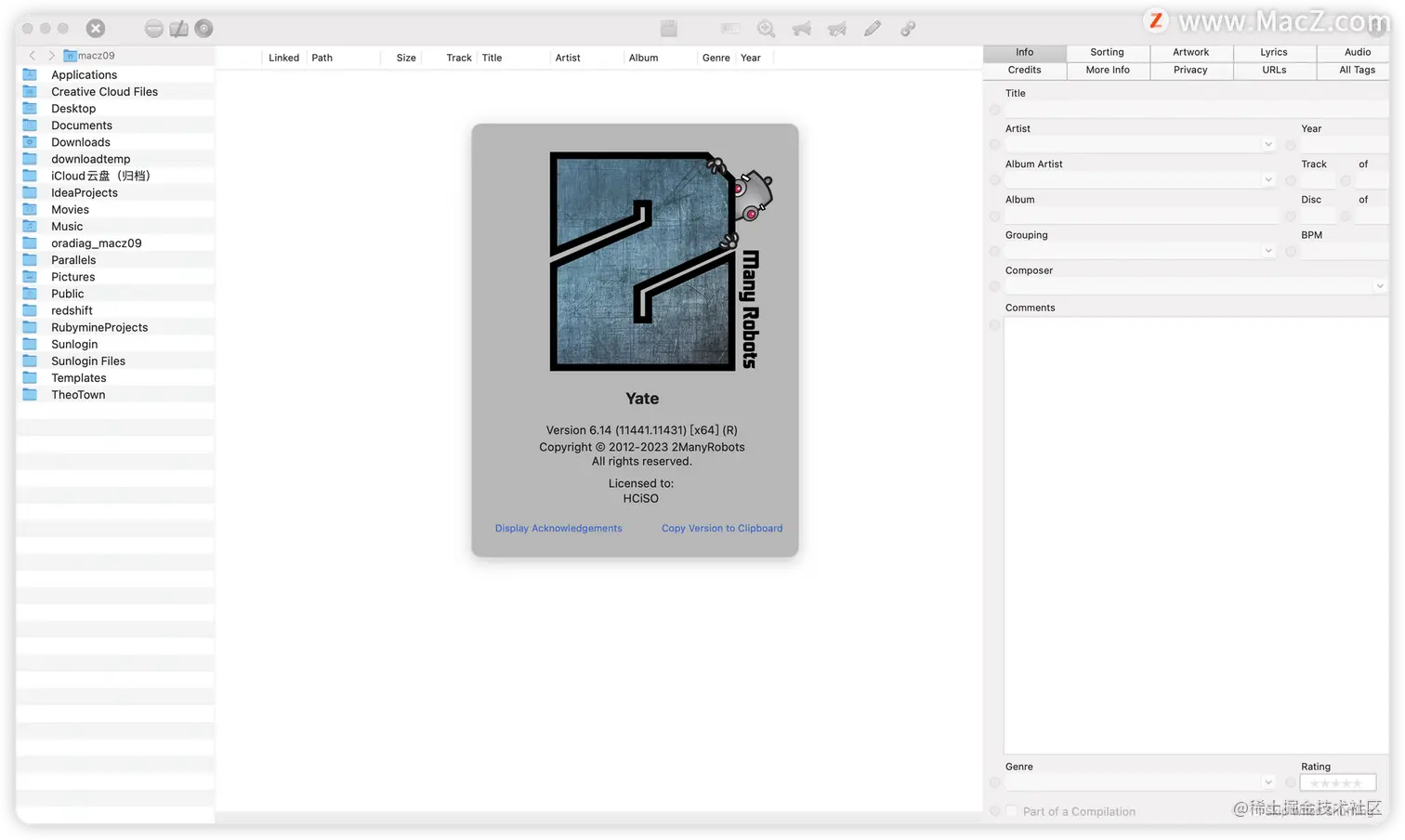Toggle the Grouping field indicator circle
1405x840 pixels.
coord(995,252)
